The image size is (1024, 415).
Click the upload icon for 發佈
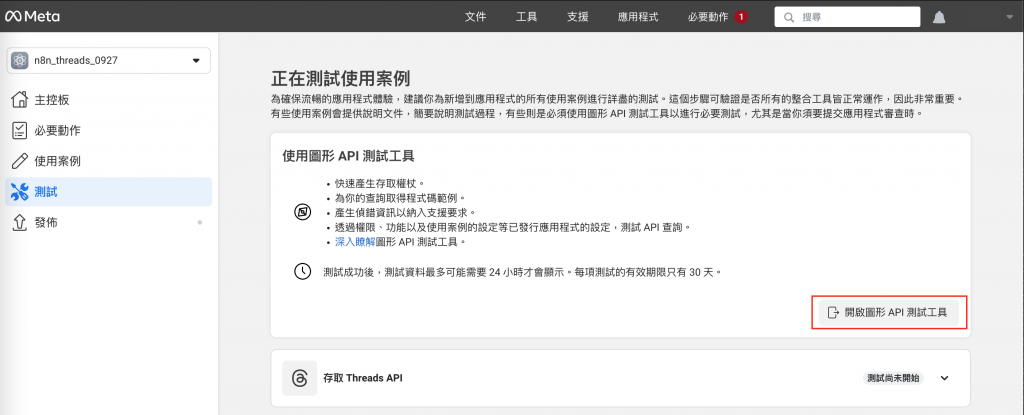(x=20, y=222)
